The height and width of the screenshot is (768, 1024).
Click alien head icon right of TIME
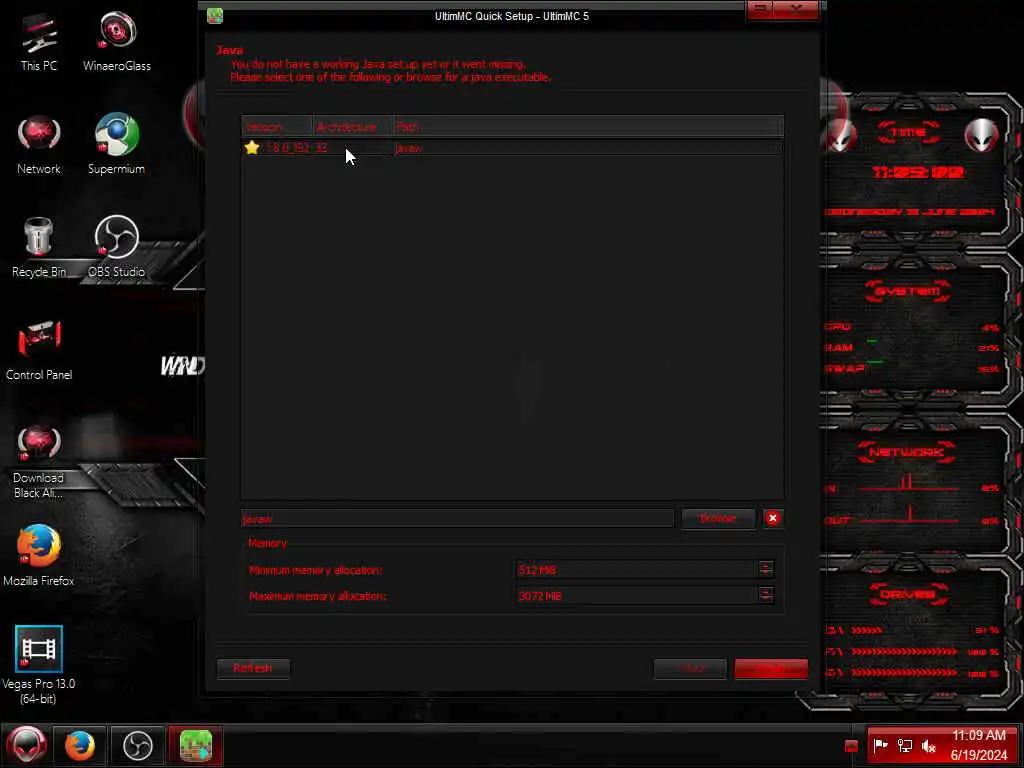pyautogui.click(x=982, y=135)
